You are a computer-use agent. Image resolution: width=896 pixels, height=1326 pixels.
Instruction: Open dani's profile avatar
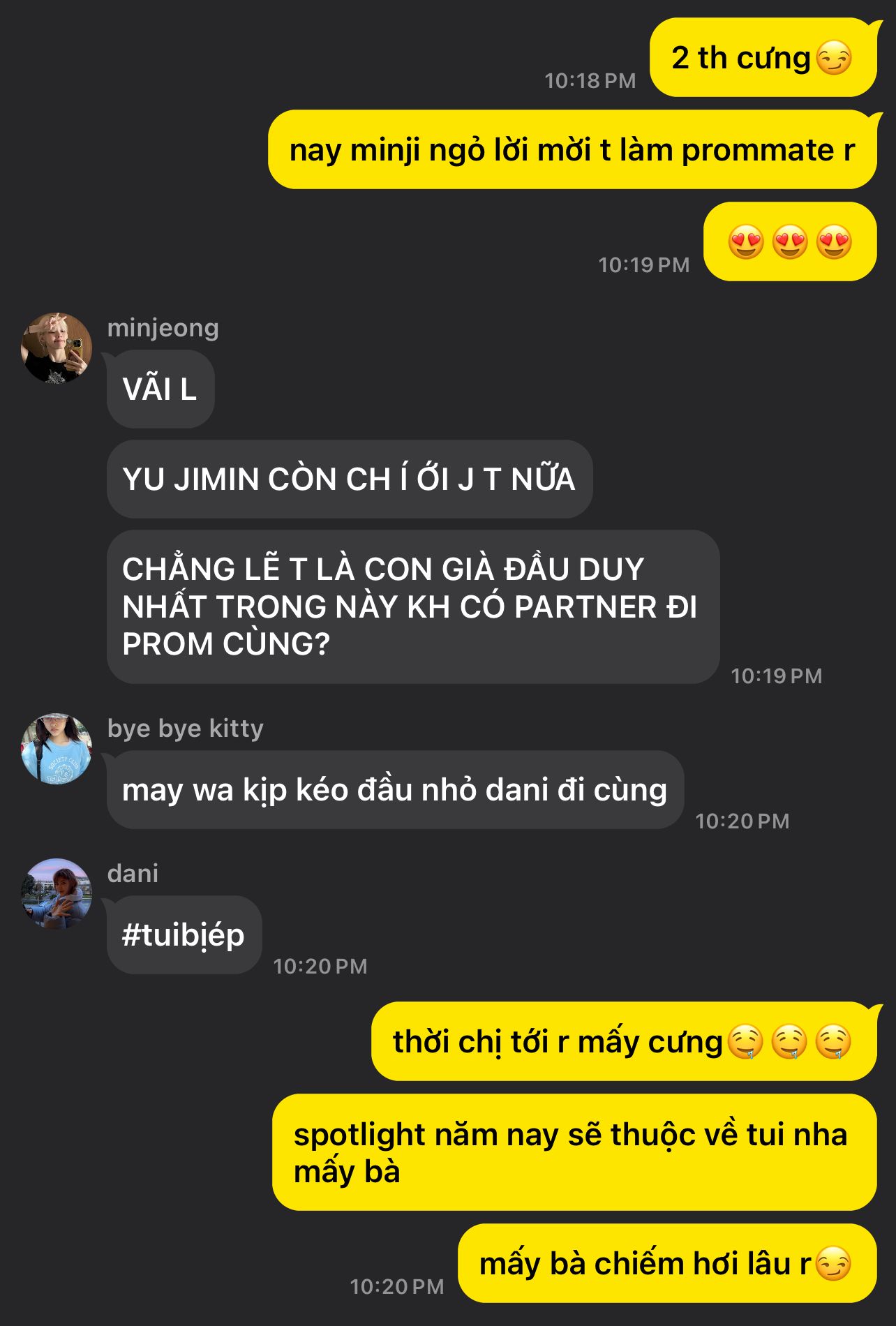tap(57, 893)
